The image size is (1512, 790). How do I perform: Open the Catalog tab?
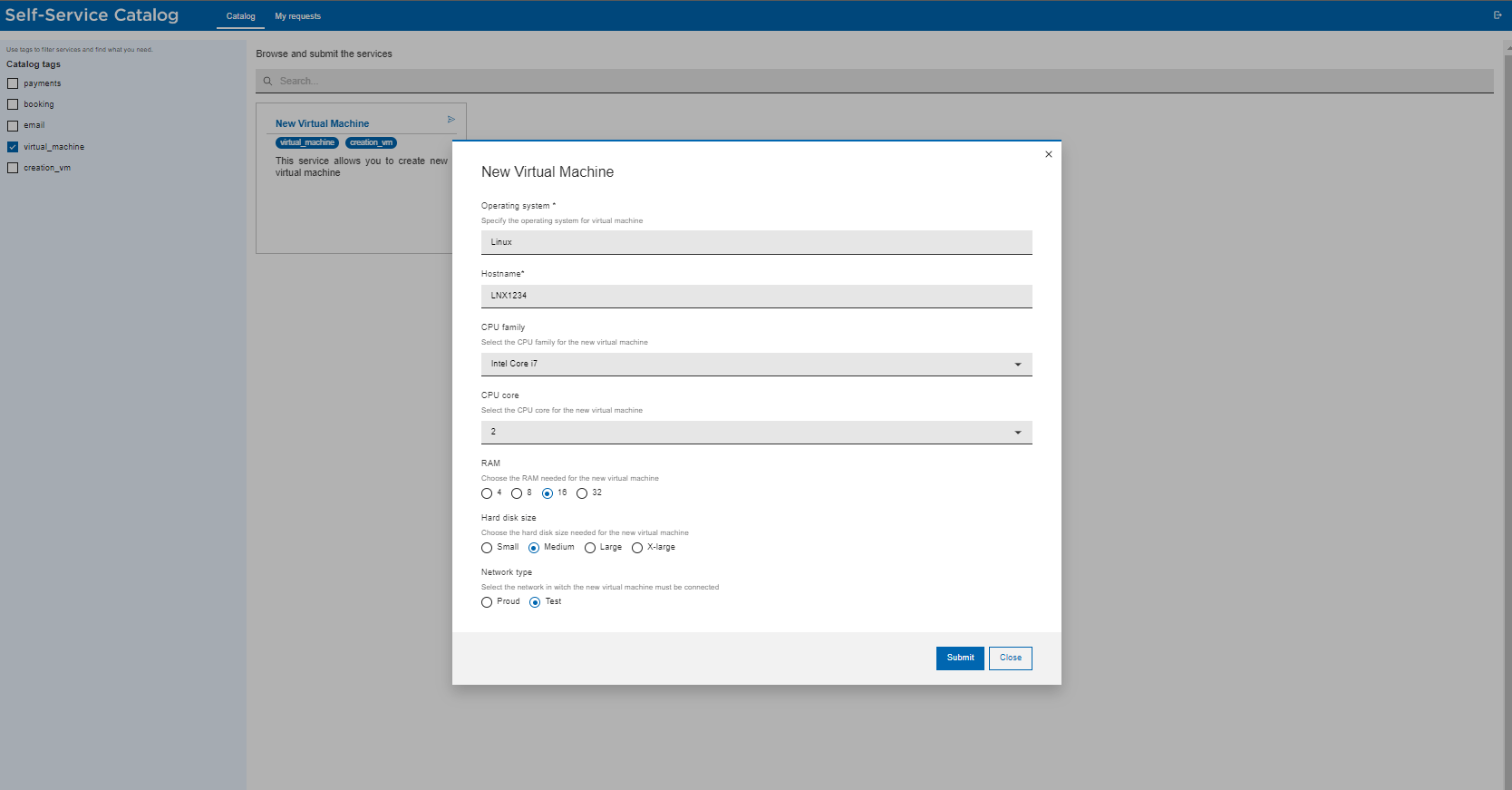pyautogui.click(x=240, y=16)
